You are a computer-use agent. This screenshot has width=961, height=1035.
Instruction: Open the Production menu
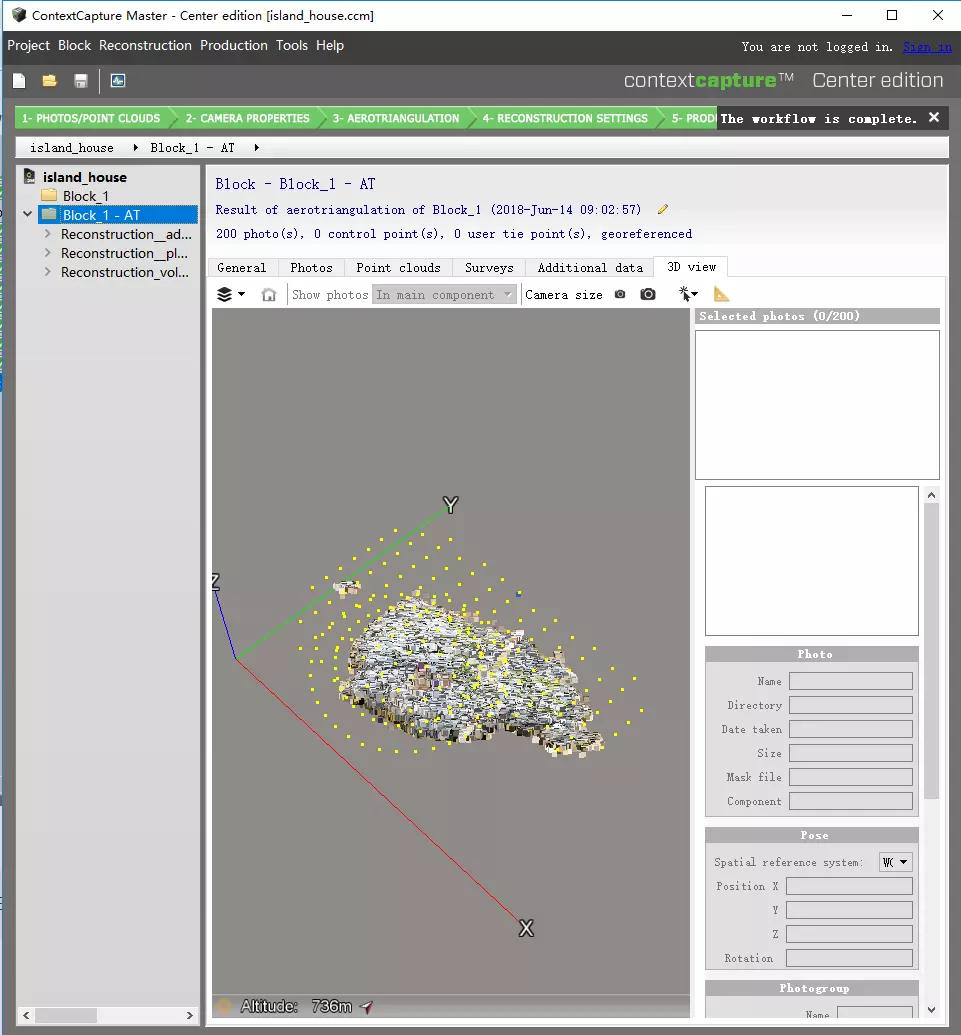[x=234, y=46]
